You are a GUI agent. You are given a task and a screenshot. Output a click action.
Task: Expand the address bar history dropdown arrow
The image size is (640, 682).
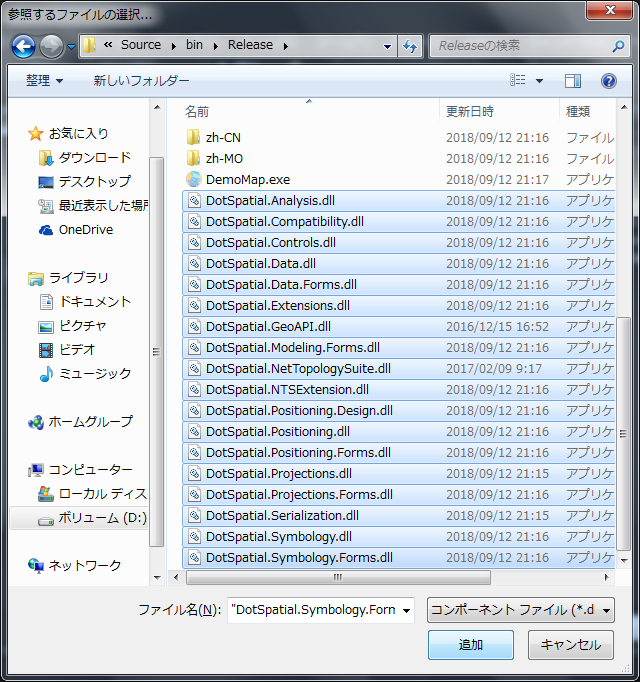point(387,46)
